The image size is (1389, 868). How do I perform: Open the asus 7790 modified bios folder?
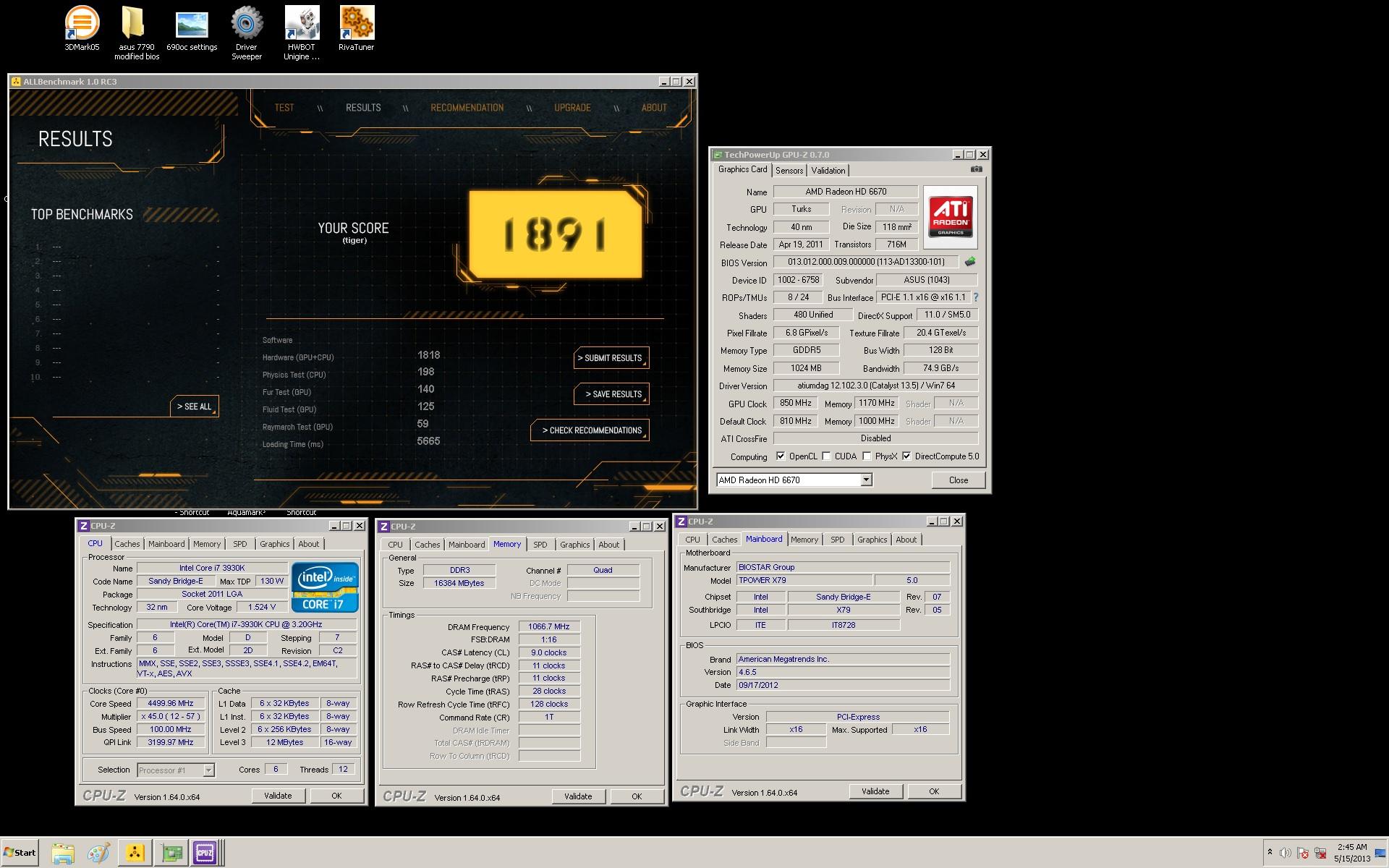tap(136, 33)
